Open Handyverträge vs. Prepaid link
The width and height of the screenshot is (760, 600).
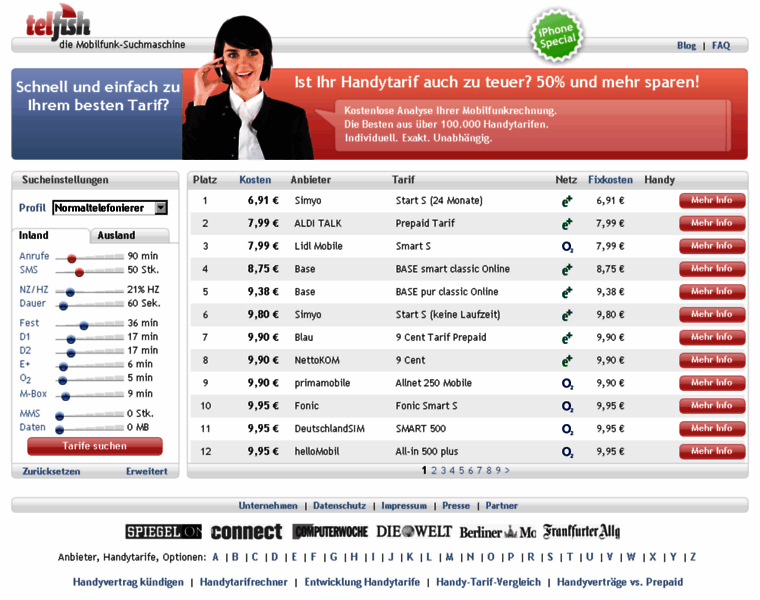click(620, 582)
